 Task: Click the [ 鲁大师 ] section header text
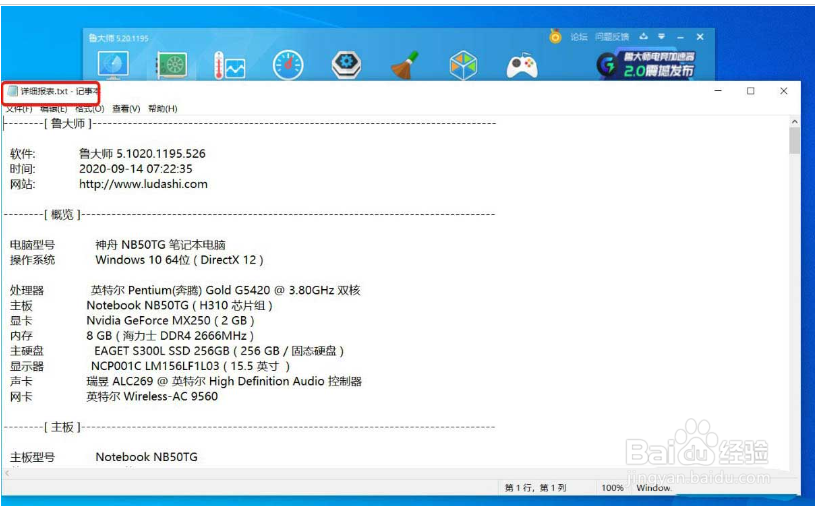pos(68,124)
